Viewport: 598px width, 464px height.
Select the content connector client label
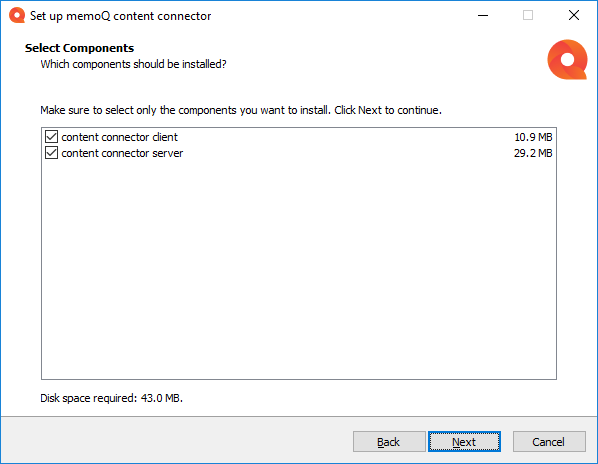point(119,137)
